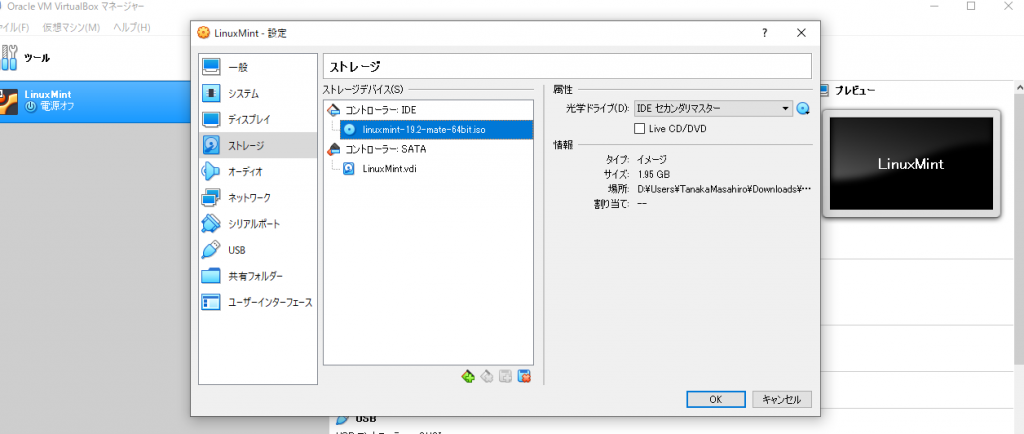Click the キャンセル button
The width and height of the screenshot is (1024, 434).
782,399
